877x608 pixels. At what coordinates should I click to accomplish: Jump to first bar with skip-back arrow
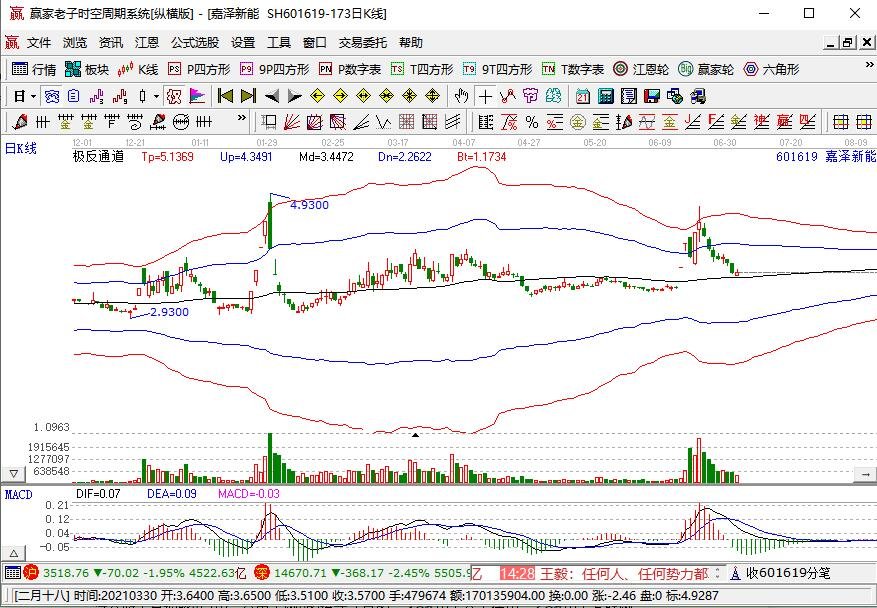[x=225, y=96]
